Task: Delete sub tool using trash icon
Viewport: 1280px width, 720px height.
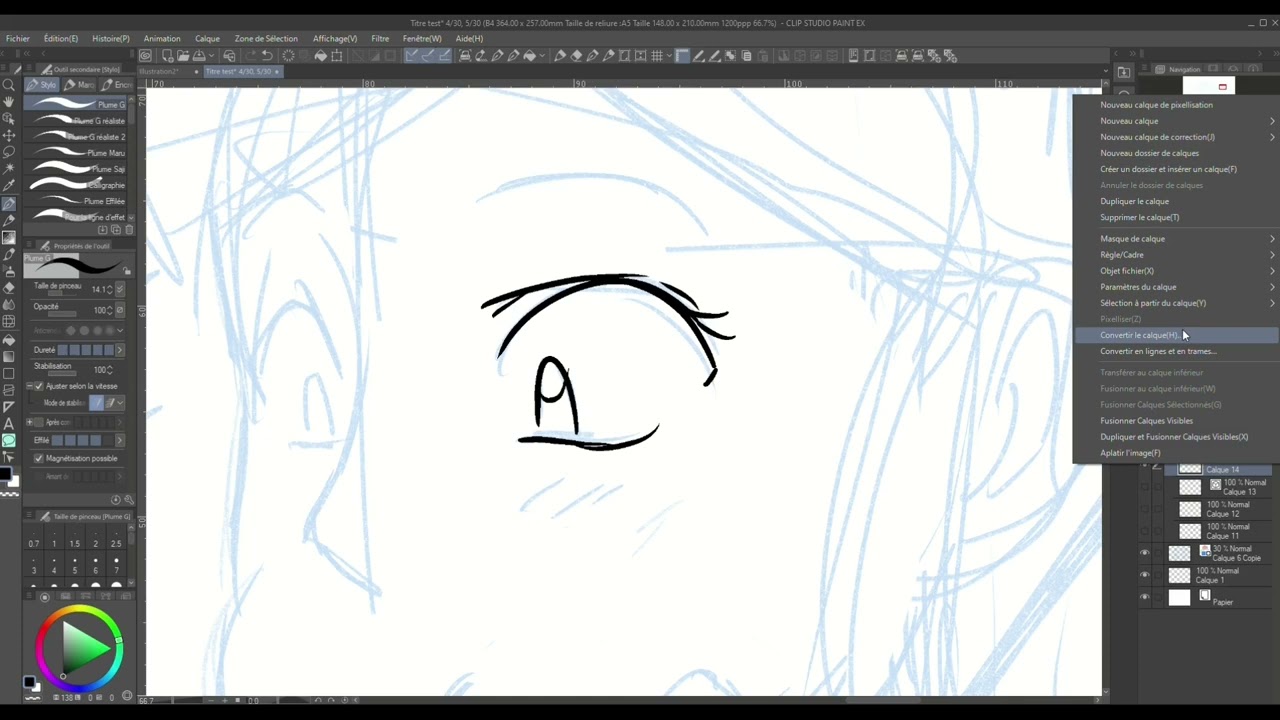Action: pos(128,230)
